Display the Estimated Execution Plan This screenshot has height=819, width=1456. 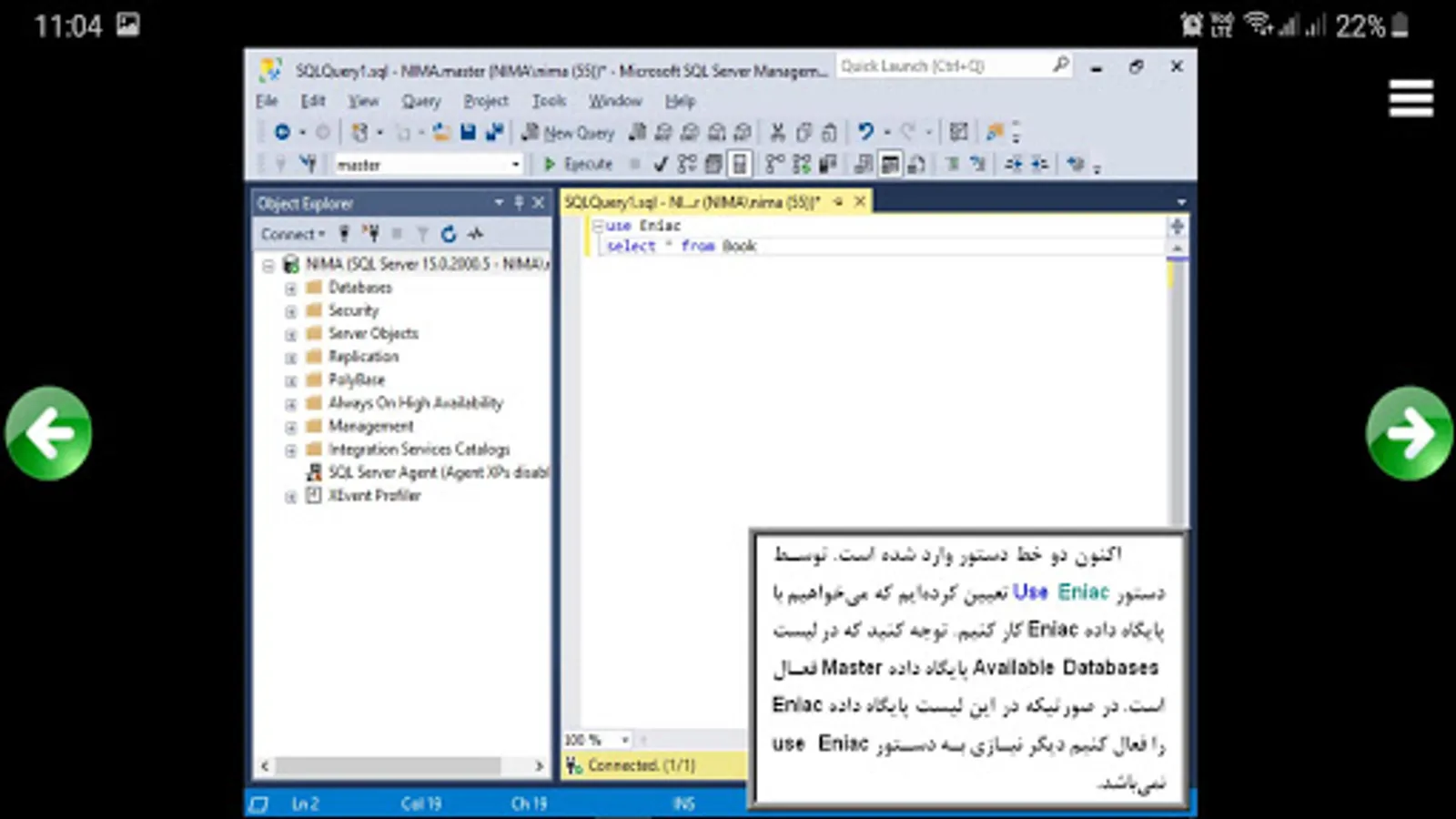687,164
